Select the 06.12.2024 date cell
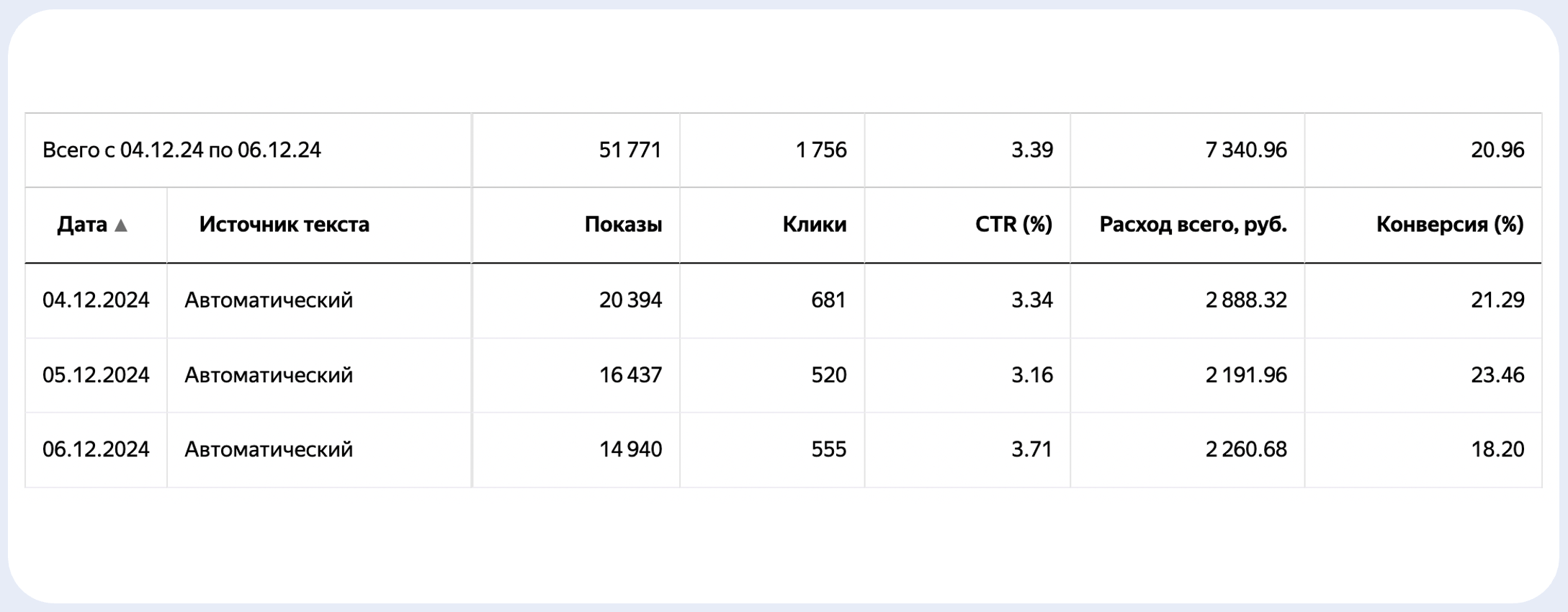The width and height of the screenshot is (1568, 612). click(x=96, y=450)
